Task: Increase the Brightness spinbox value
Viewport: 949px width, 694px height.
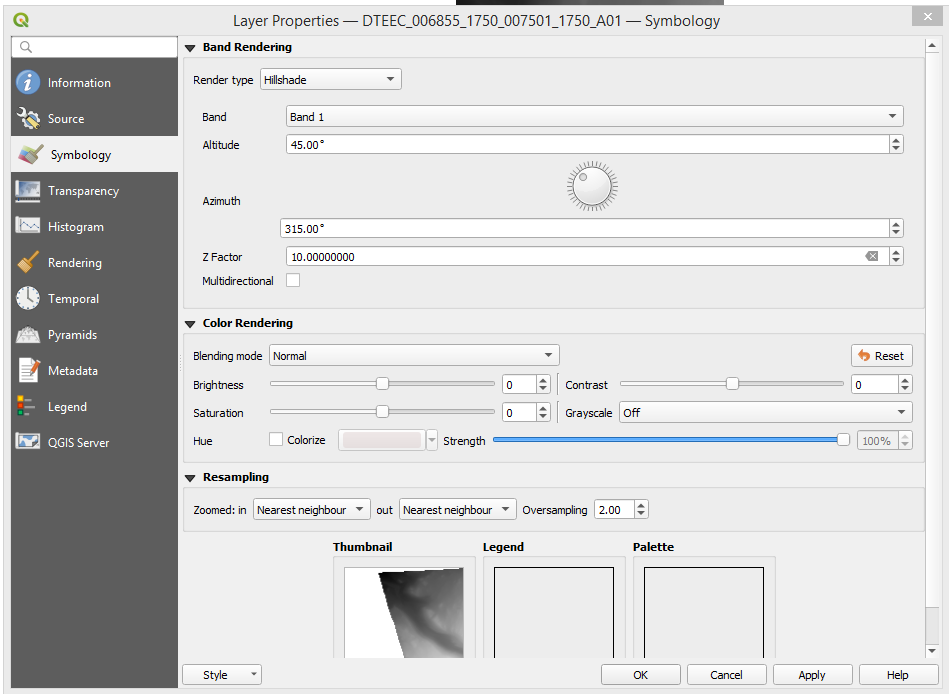Action: coord(543,380)
